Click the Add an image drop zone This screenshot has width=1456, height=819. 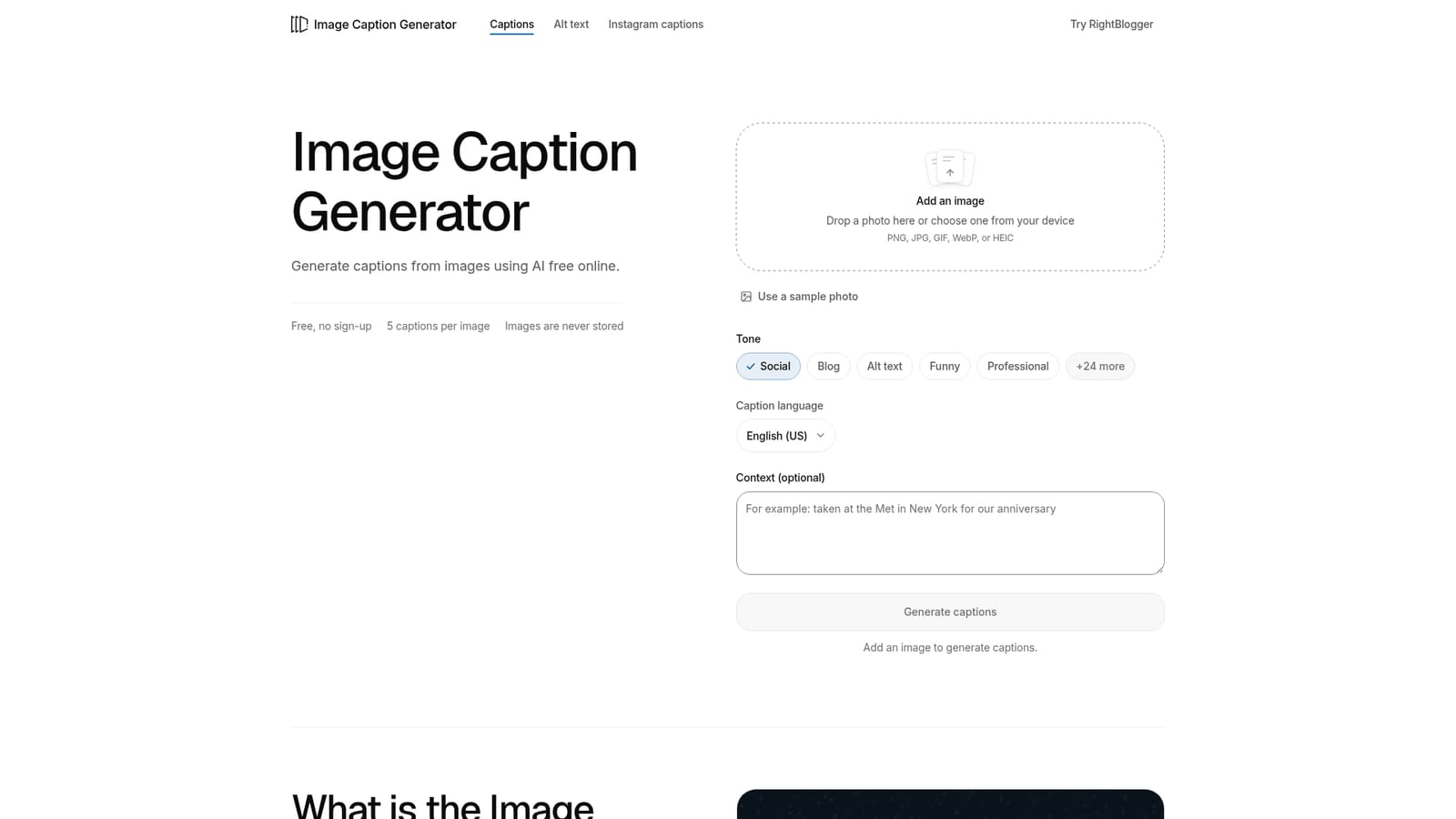click(x=950, y=197)
